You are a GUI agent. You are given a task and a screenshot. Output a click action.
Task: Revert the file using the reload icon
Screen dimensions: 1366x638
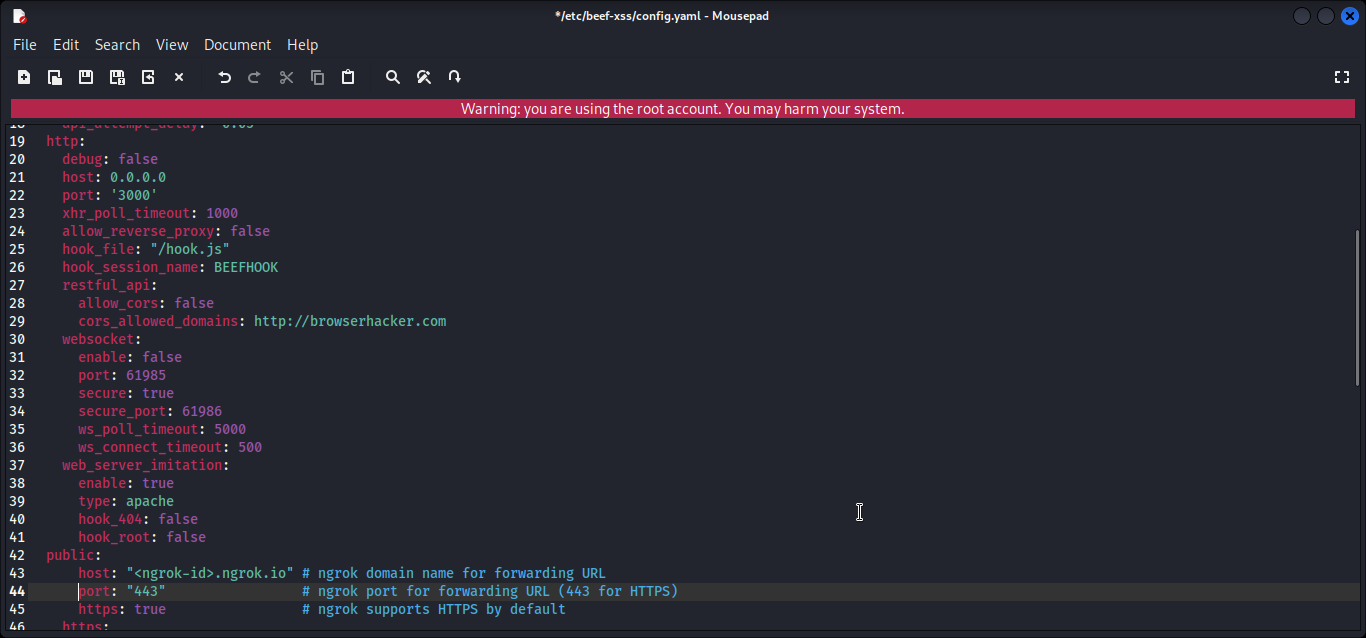pyautogui.click(x=147, y=77)
